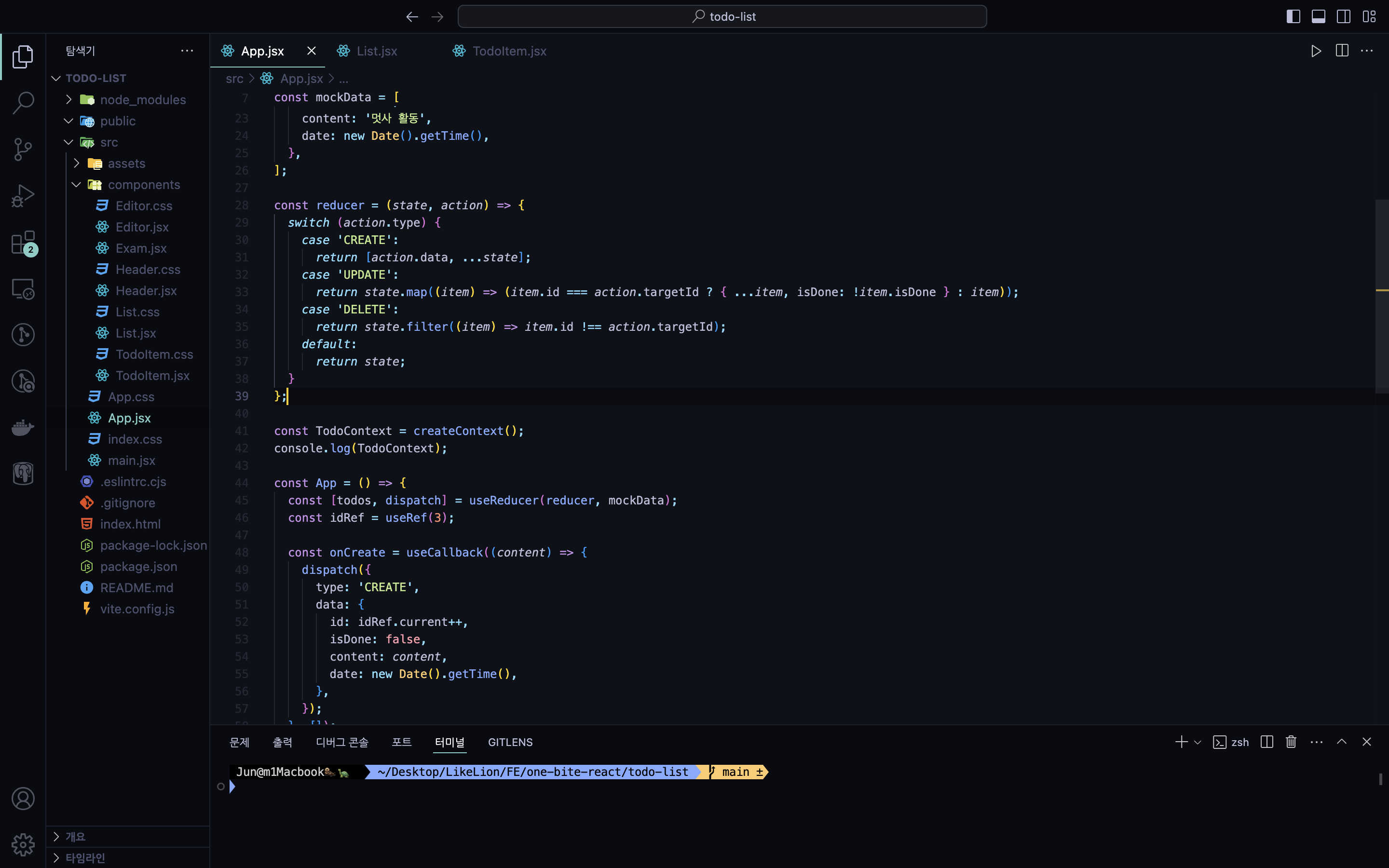The width and height of the screenshot is (1389, 868).
Task: Open Editor.jsx in the file explorer
Action: pos(142,227)
